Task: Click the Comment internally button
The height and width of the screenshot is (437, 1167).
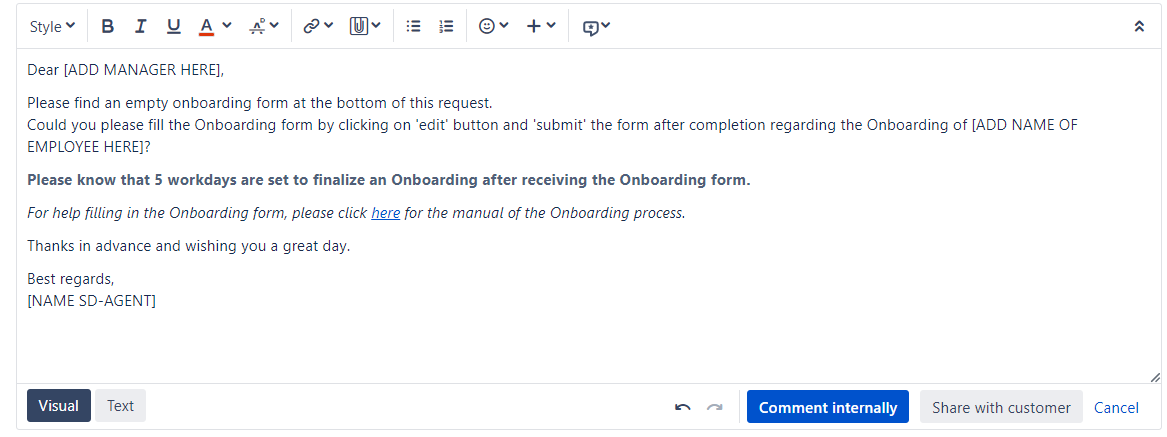Action: click(x=828, y=407)
